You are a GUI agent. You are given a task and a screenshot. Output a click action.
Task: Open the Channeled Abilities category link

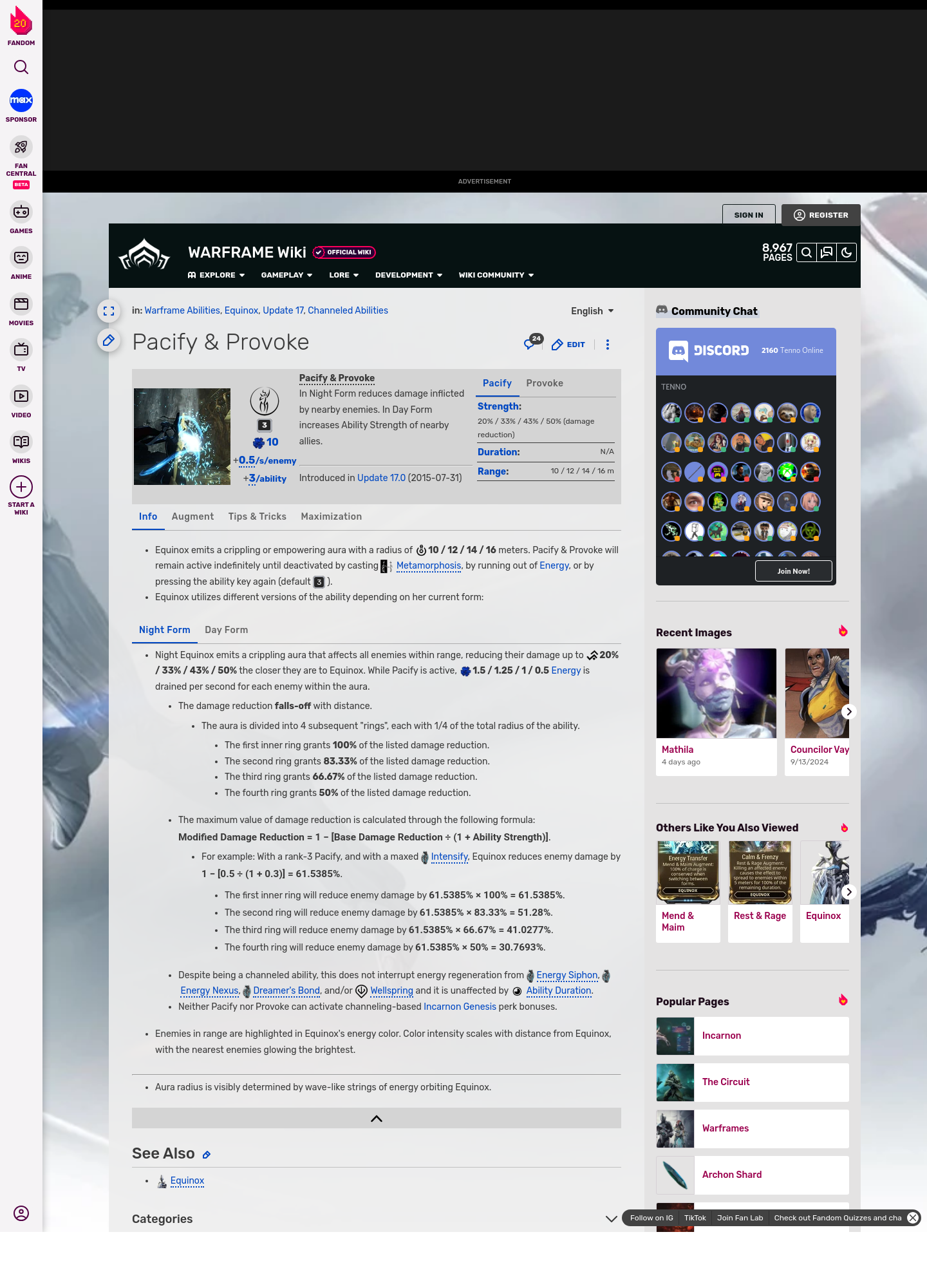(348, 310)
